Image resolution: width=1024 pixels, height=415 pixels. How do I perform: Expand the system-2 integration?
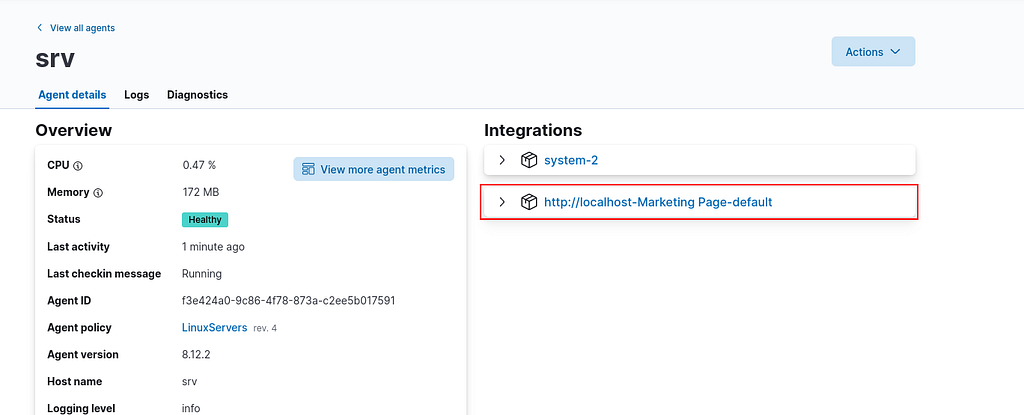(x=502, y=160)
